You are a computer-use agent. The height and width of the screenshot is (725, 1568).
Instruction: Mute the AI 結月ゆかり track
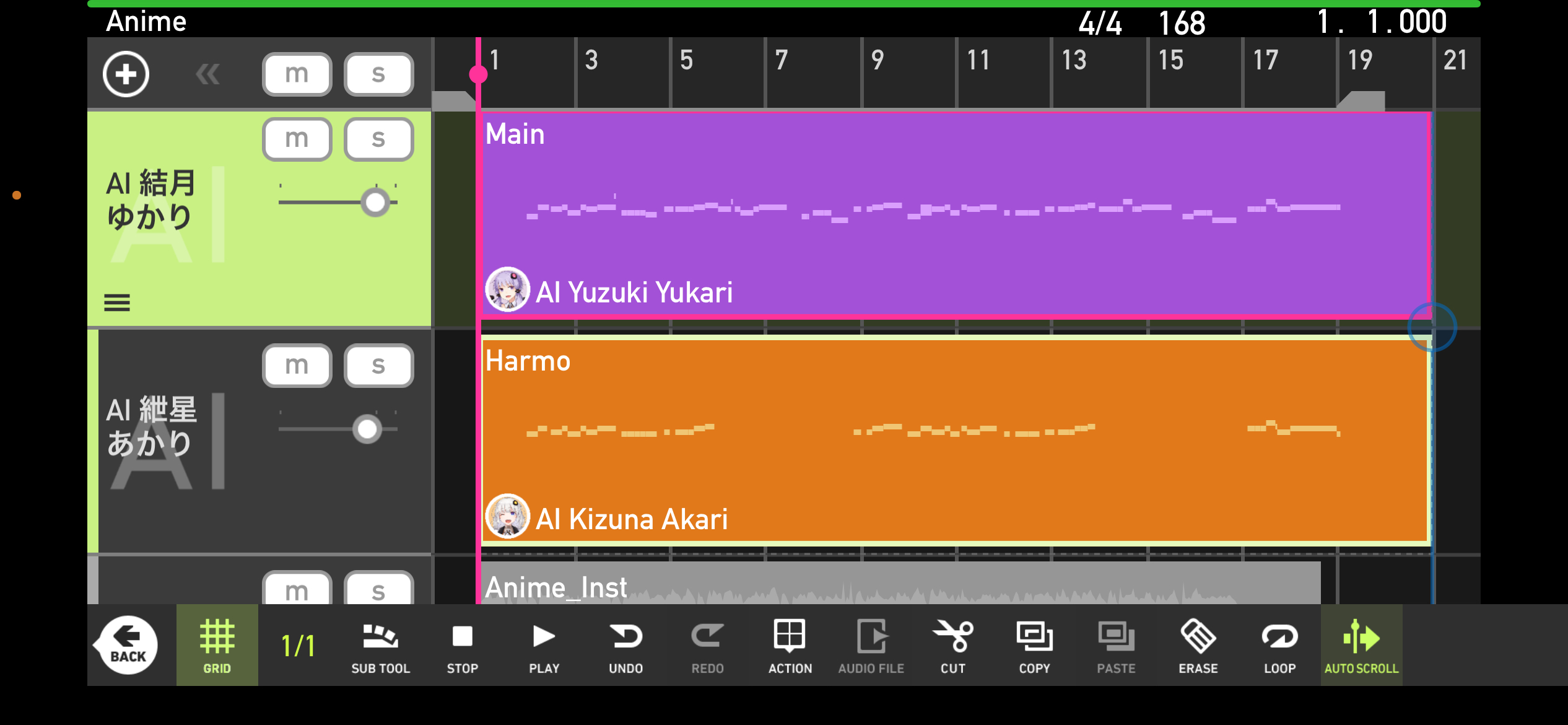click(x=297, y=139)
